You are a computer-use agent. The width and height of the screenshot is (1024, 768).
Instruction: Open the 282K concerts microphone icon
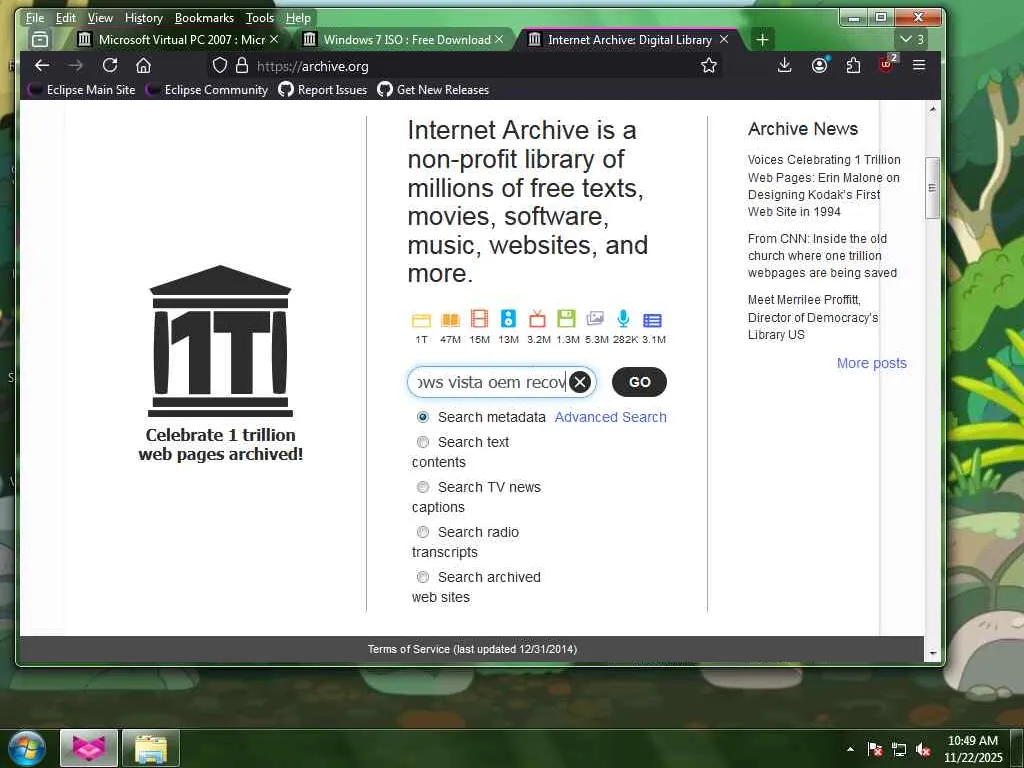[x=624, y=319]
